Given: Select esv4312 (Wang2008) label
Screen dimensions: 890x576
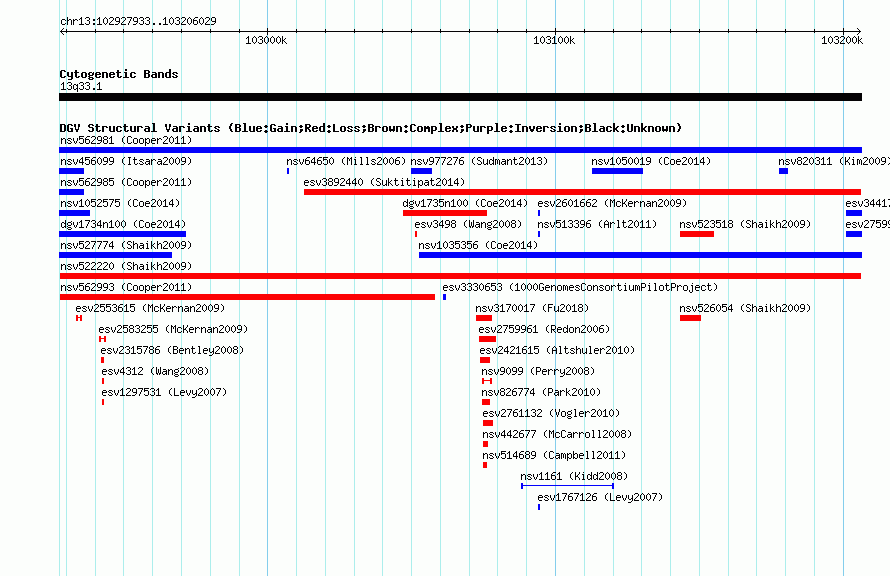Looking at the screenshot, I should [155, 371].
